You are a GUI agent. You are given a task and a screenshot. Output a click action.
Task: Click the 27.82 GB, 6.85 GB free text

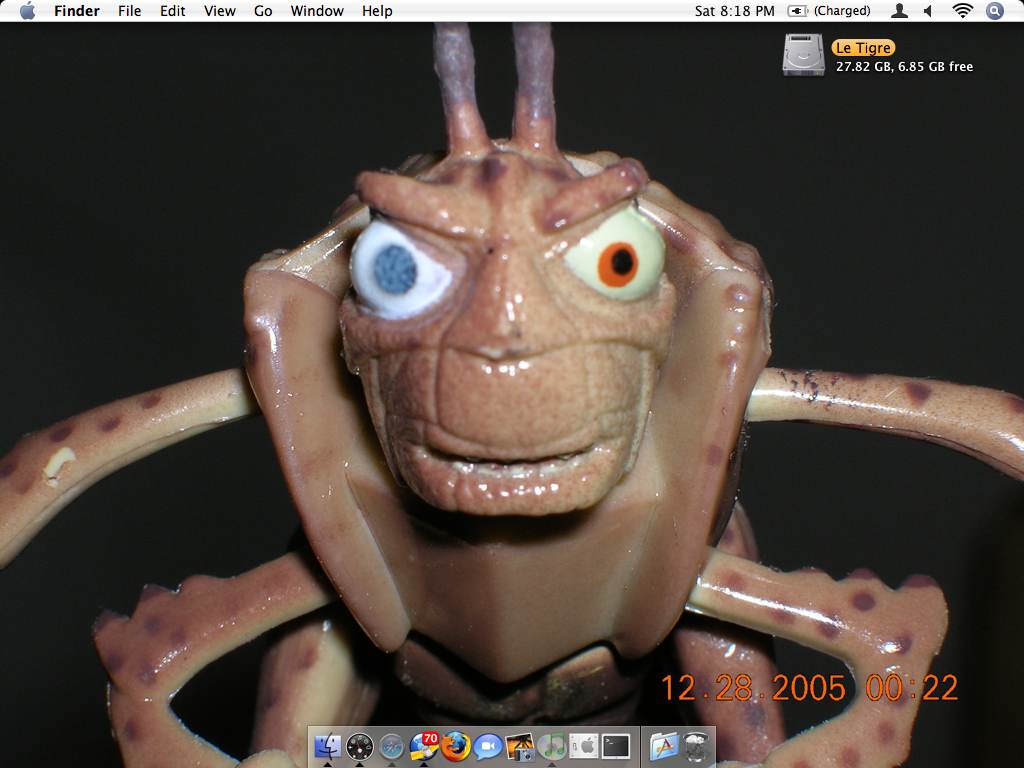[904, 67]
